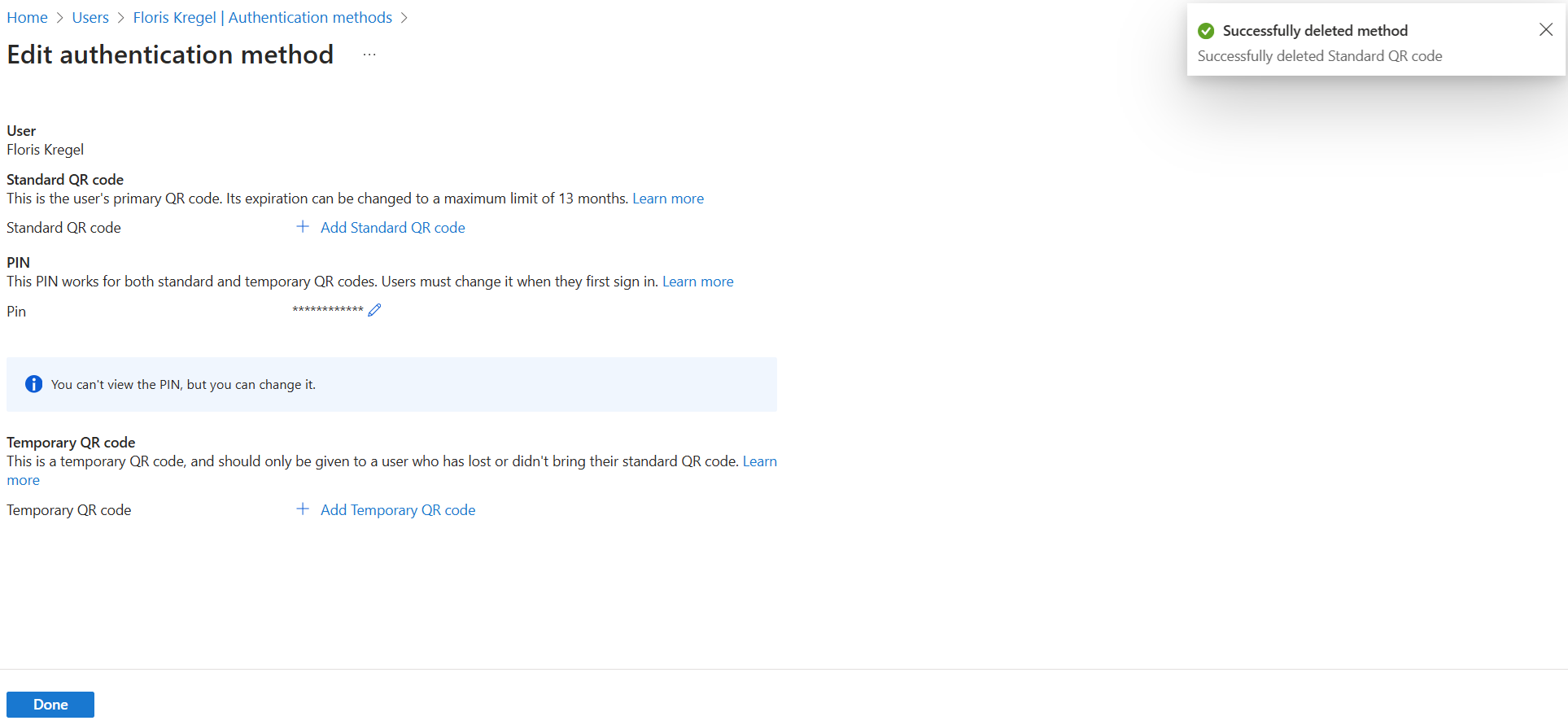The height and width of the screenshot is (725, 1568).
Task: Open Learn more link under Standard QR code
Action: pos(668,199)
